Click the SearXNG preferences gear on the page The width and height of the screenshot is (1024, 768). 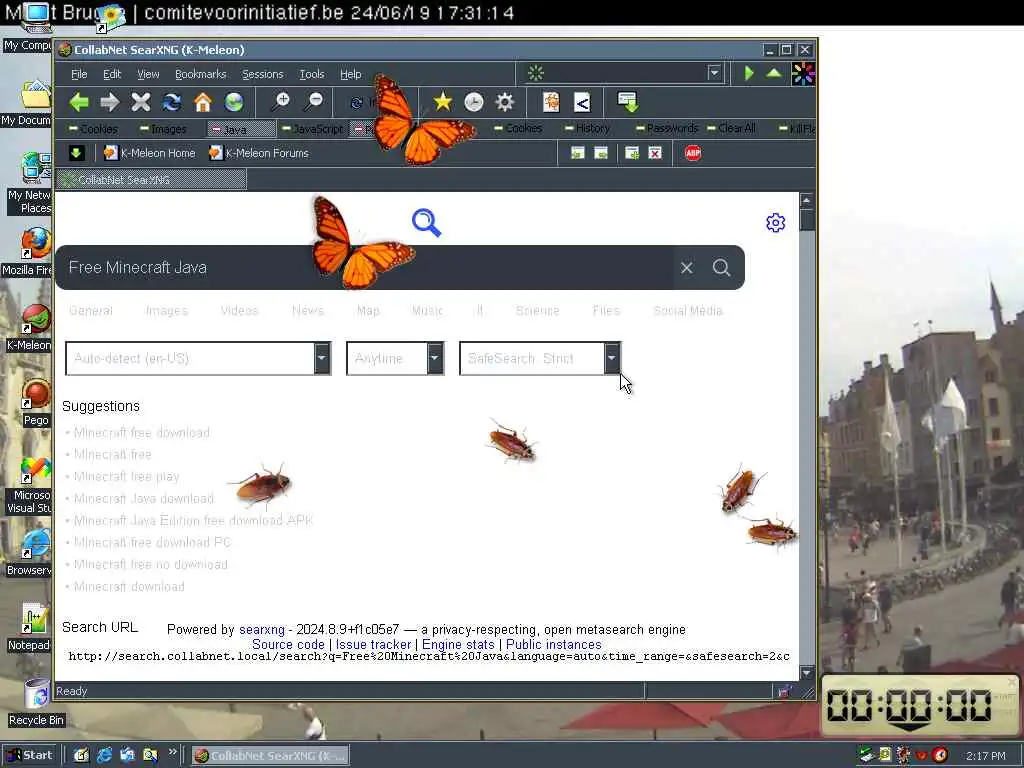coord(775,223)
